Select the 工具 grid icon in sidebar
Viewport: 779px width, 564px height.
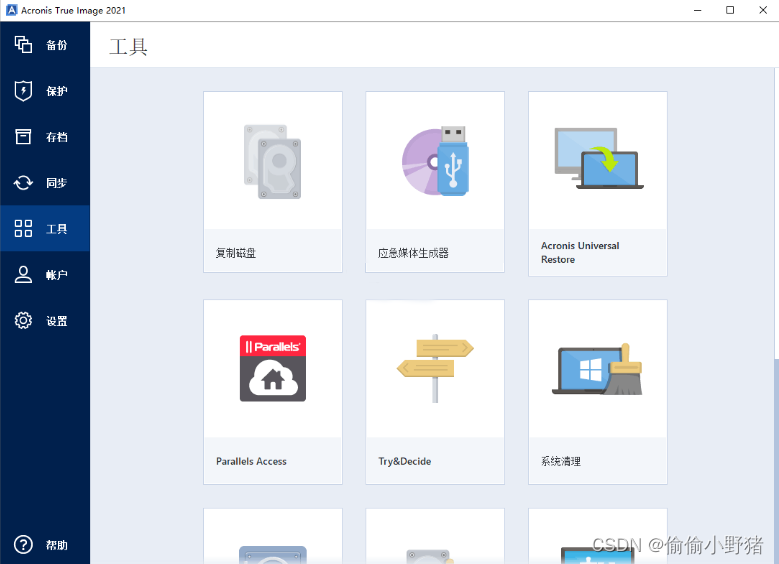[x=23, y=229]
